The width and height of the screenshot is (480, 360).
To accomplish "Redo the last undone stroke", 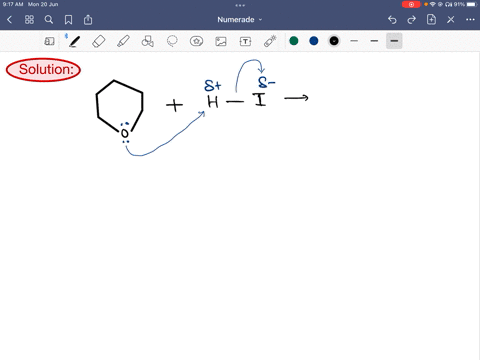I will click(412, 20).
